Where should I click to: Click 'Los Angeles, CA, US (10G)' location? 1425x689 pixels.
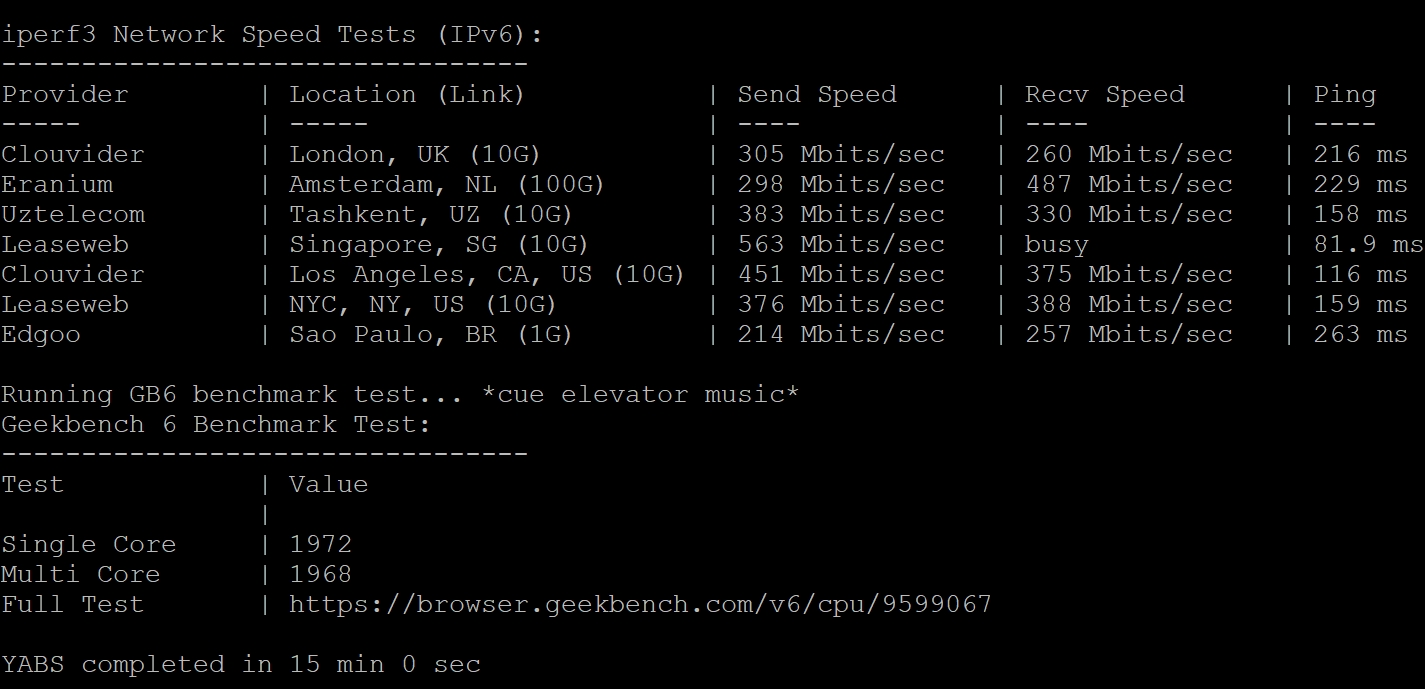(x=487, y=274)
